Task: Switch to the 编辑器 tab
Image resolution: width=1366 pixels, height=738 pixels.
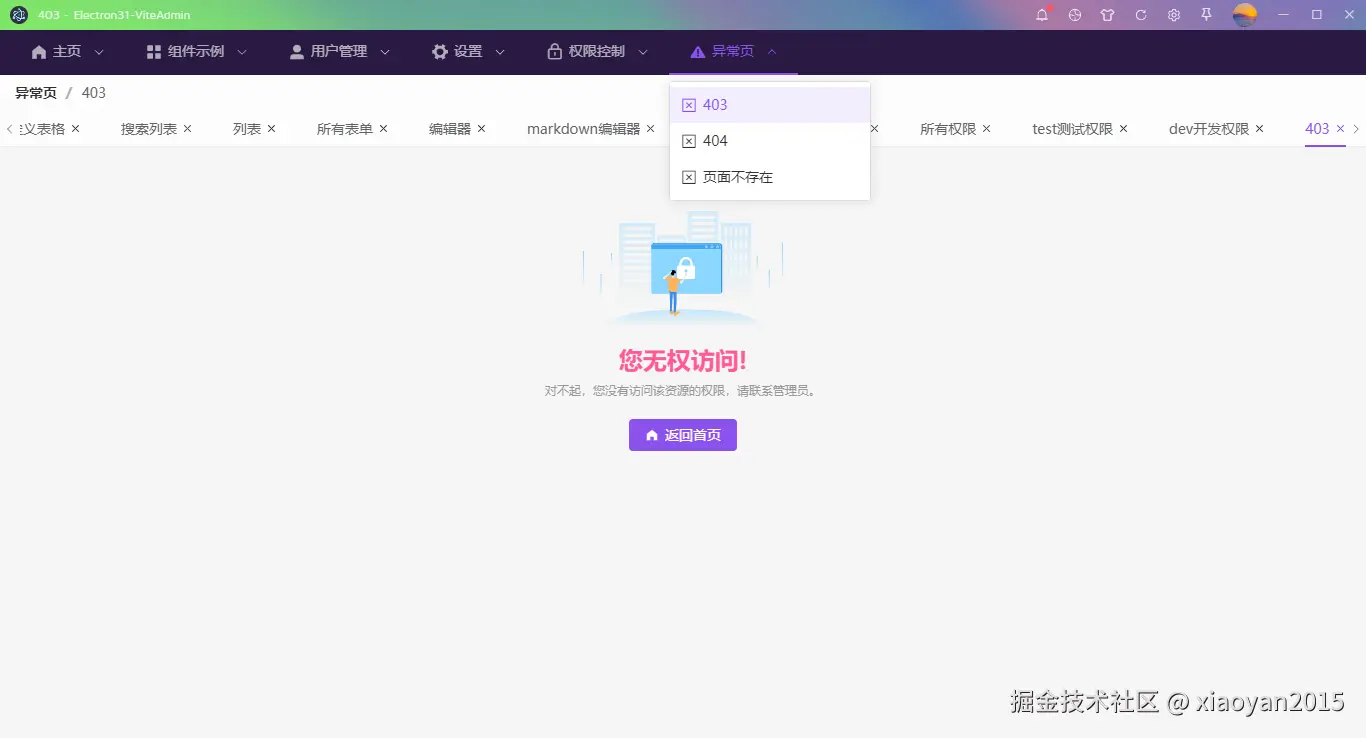Action: [x=450, y=129]
